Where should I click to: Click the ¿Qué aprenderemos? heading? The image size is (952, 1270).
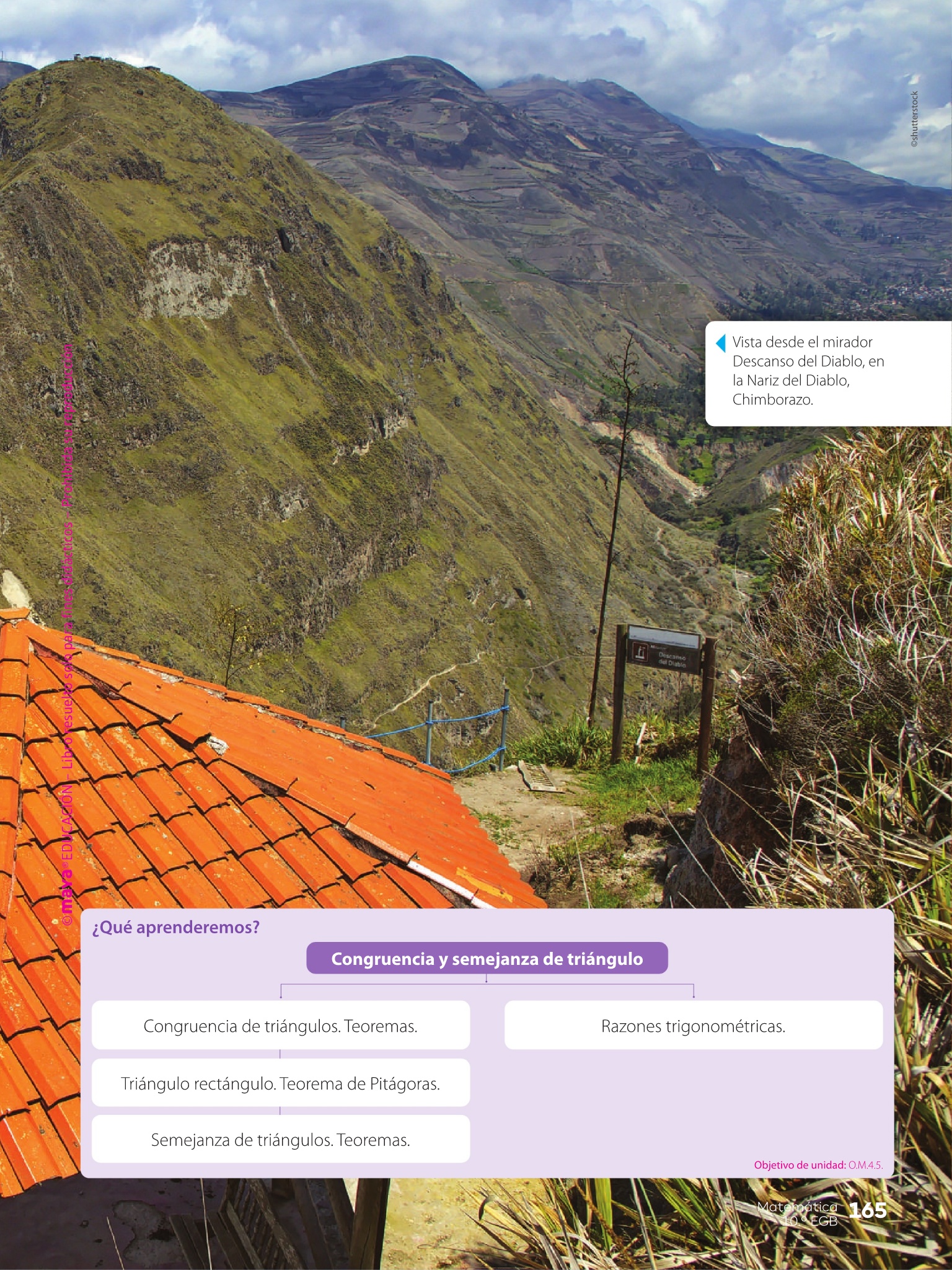point(175,927)
